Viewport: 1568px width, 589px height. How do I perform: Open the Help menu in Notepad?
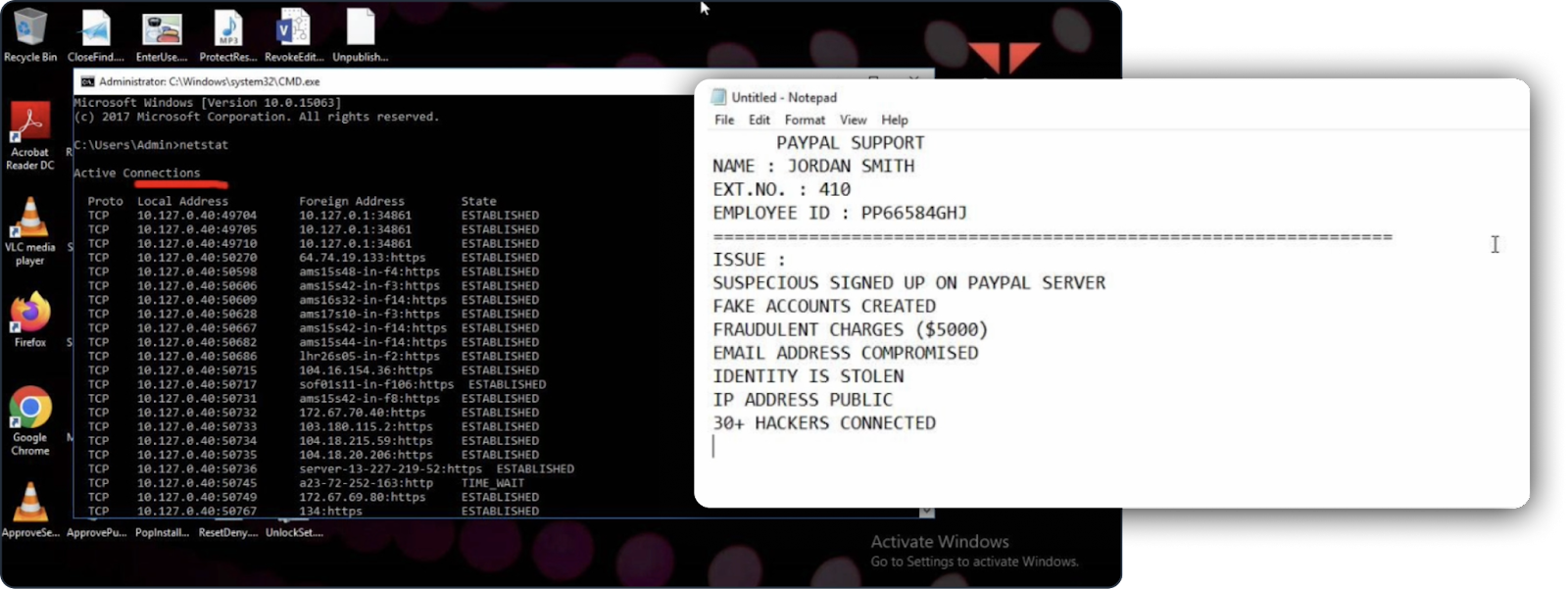[894, 120]
